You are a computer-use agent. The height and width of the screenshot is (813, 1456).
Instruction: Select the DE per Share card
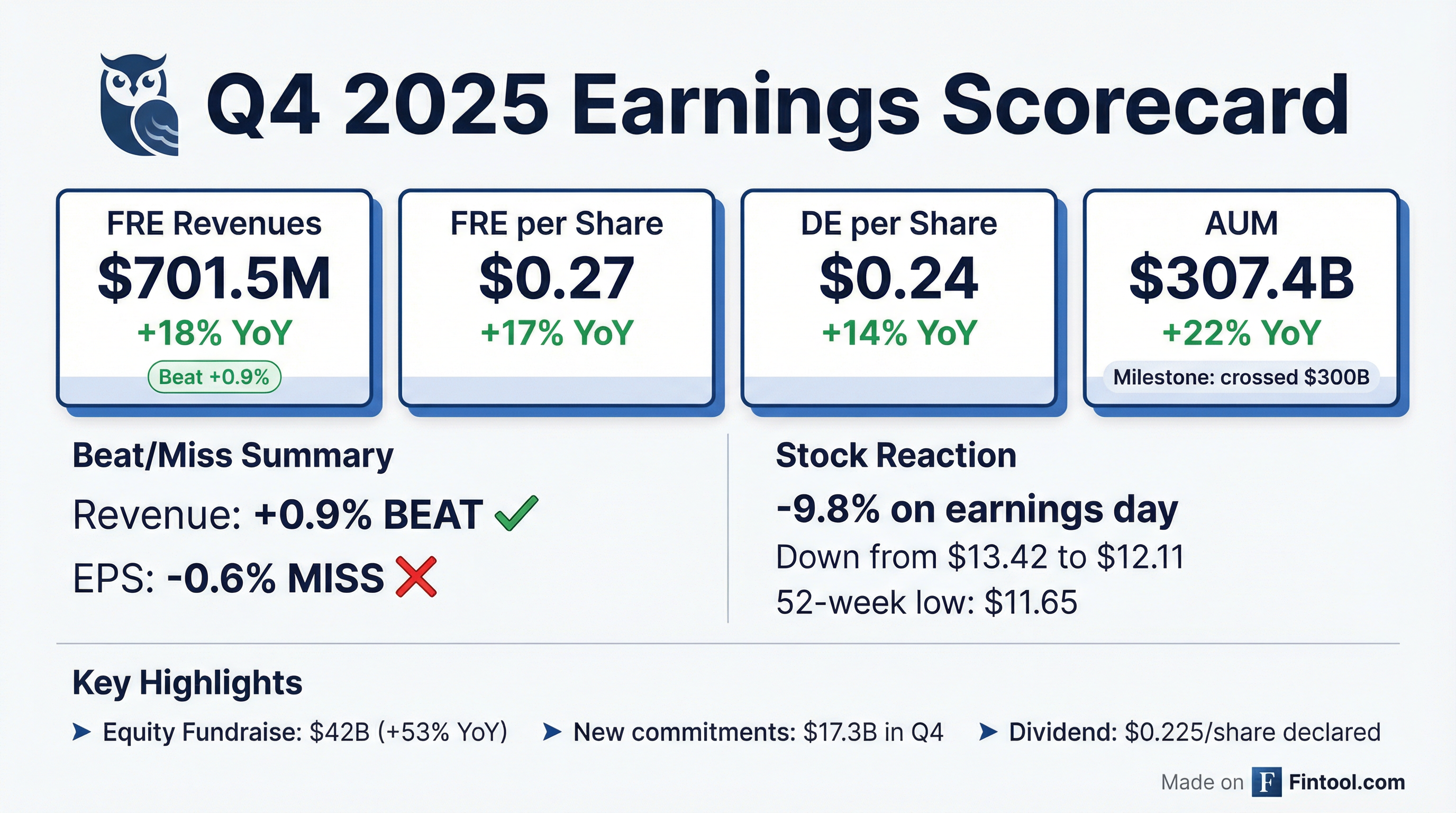[899, 297]
